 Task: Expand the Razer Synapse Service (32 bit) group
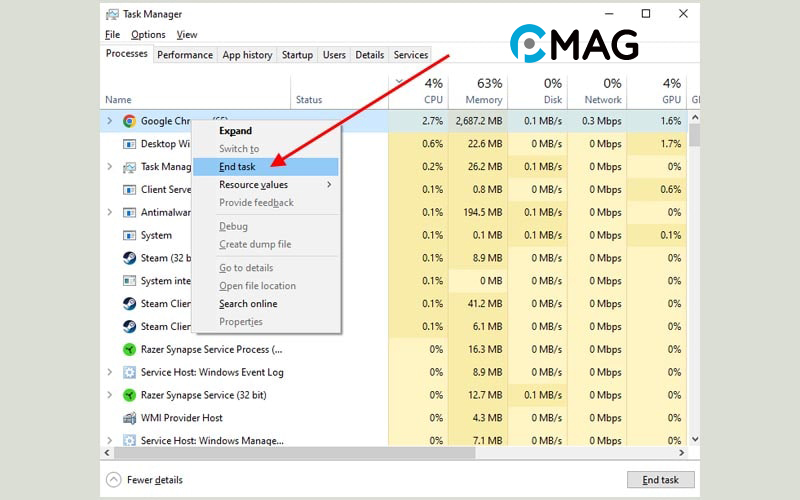point(109,395)
